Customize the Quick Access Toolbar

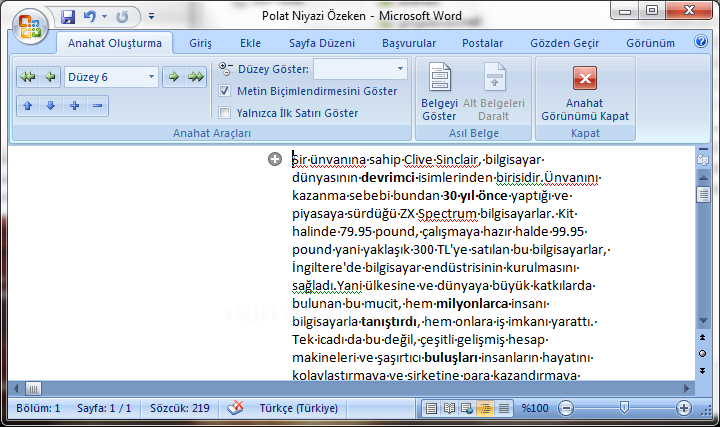click(152, 17)
